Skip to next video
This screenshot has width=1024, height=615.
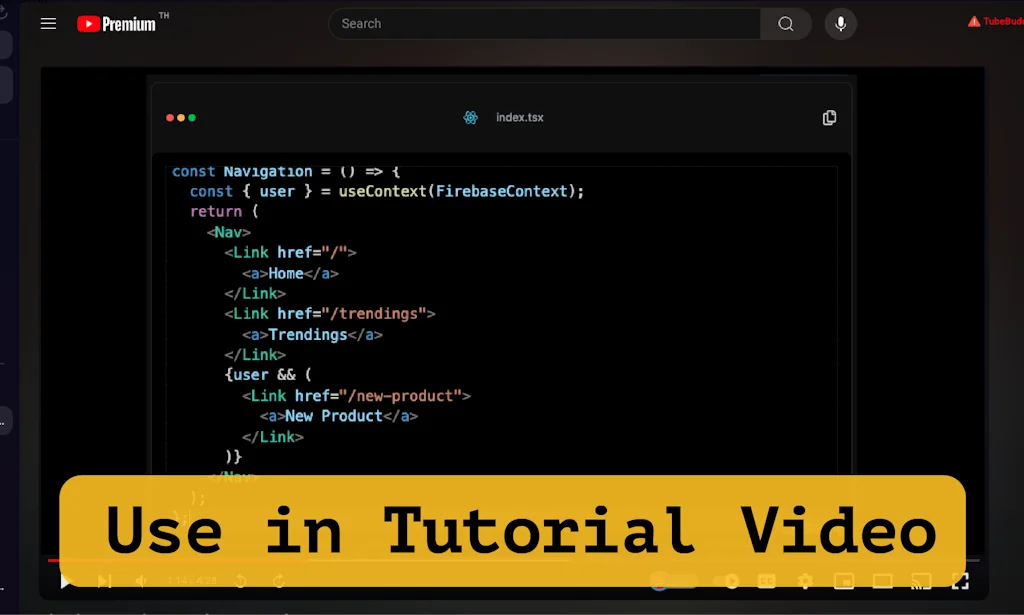[104, 581]
